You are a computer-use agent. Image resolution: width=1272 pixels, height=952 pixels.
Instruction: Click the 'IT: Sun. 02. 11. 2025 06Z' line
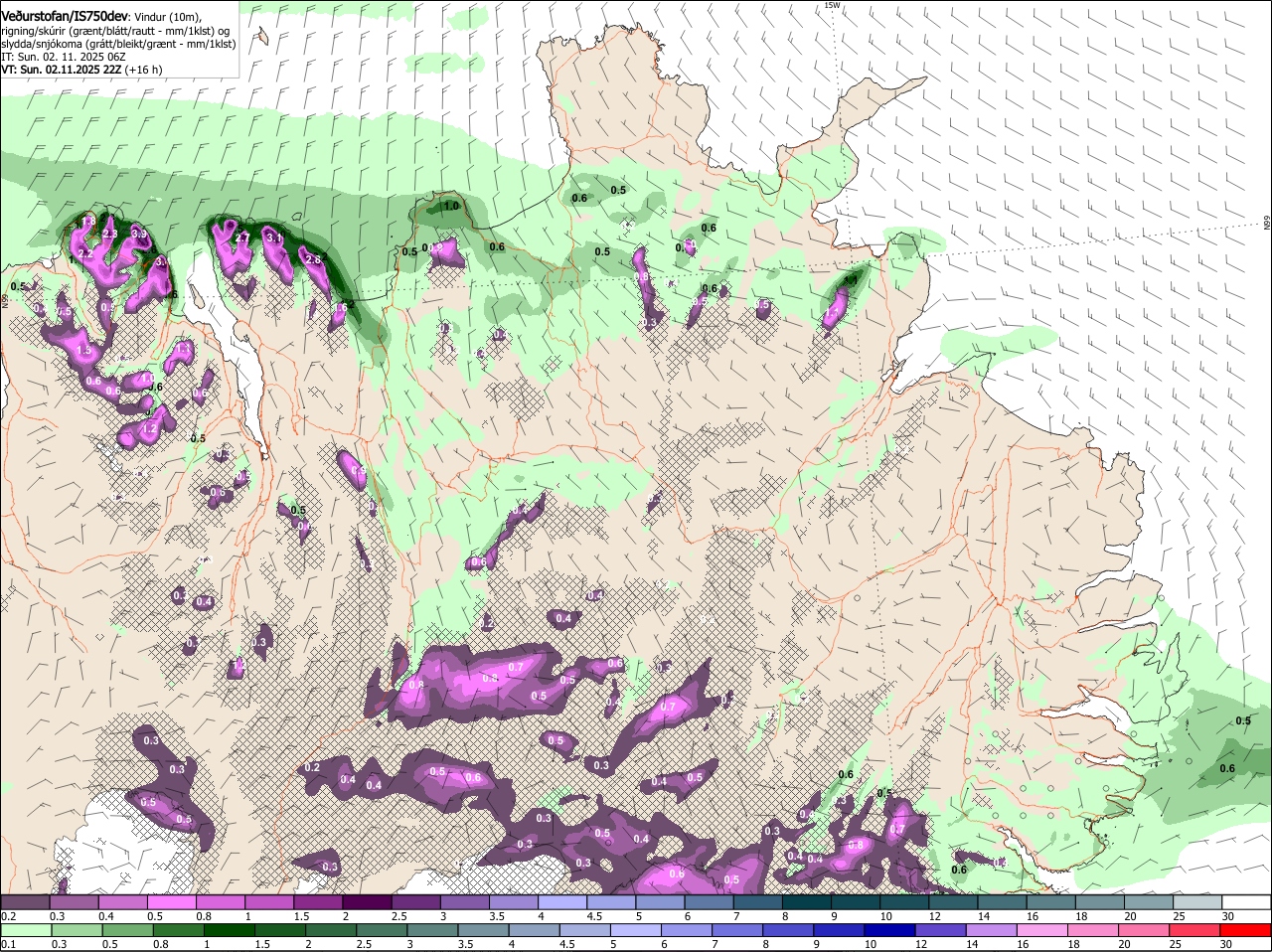click(64, 57)
